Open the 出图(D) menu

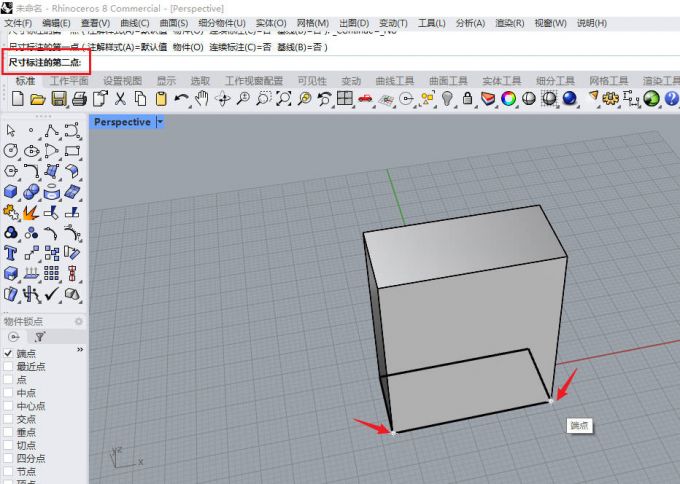pos(354,23)
